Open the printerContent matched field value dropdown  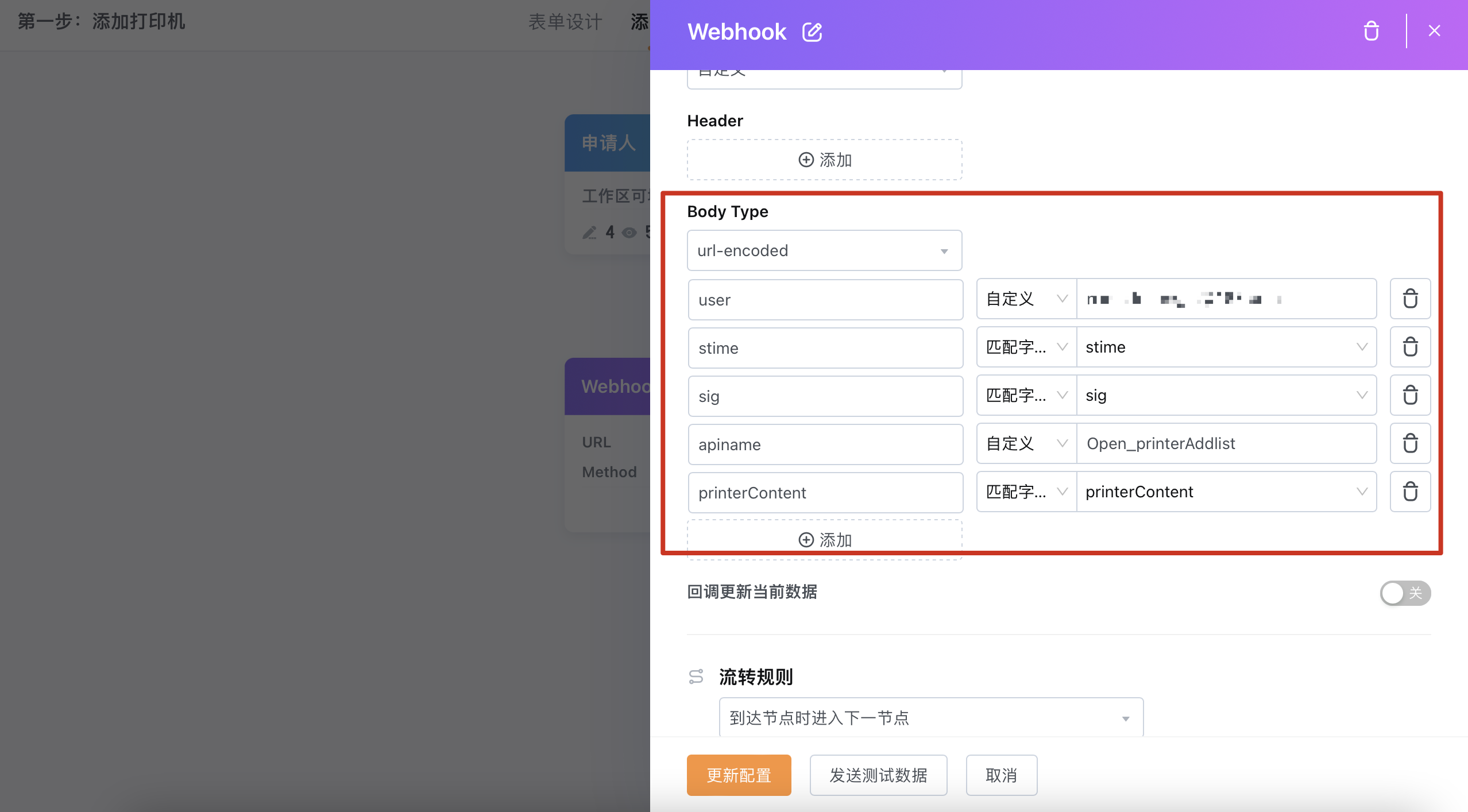[x=1226, y=492]
